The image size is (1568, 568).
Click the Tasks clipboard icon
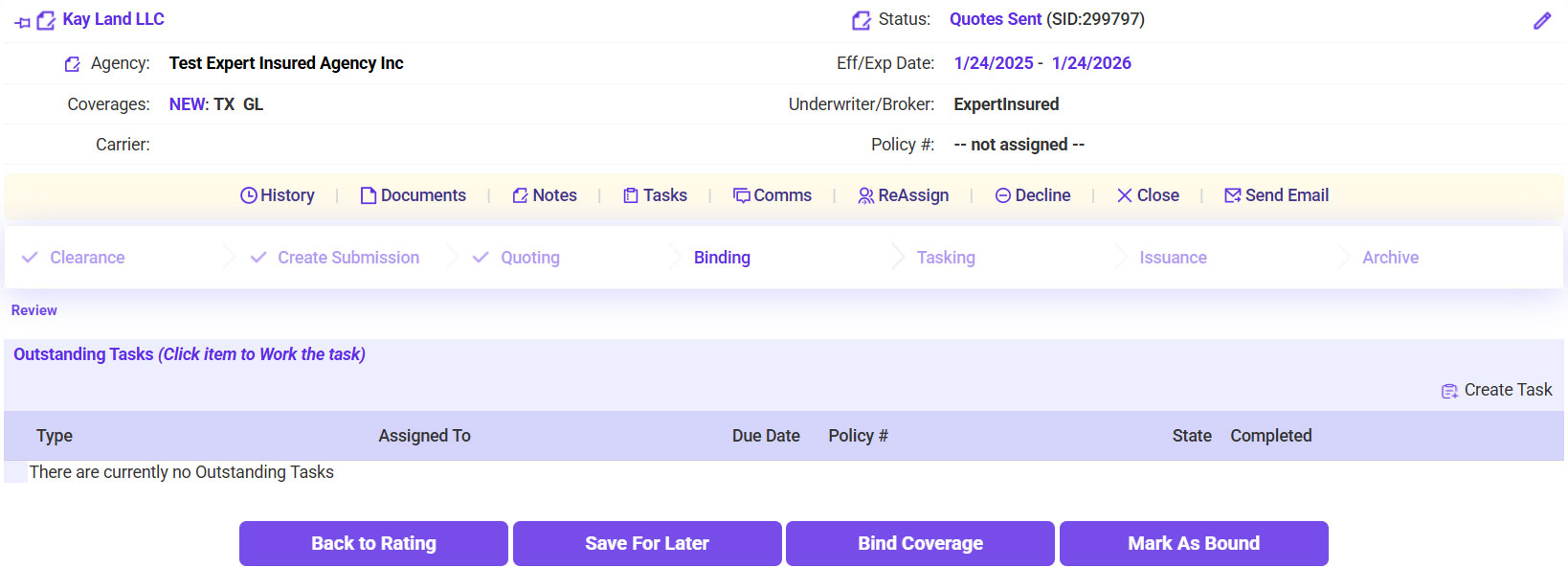631,195
